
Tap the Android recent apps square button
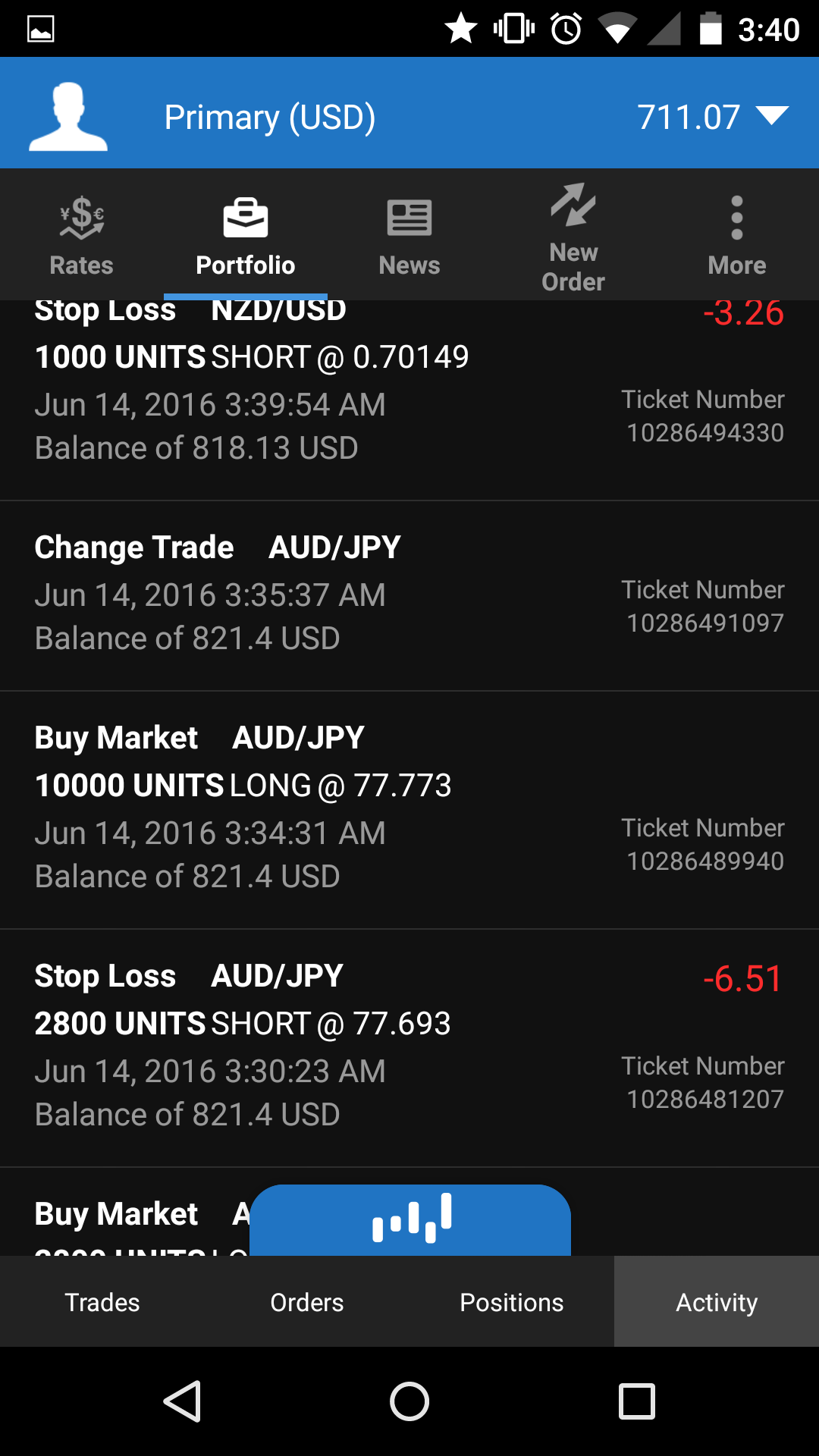pos(637,1401)
